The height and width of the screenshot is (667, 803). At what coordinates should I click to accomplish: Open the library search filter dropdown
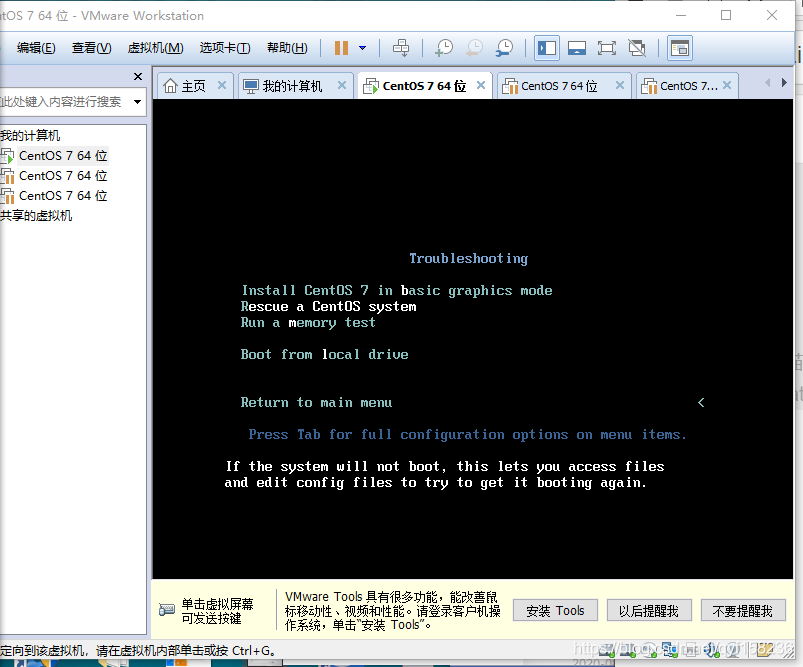tap(137, 101)
